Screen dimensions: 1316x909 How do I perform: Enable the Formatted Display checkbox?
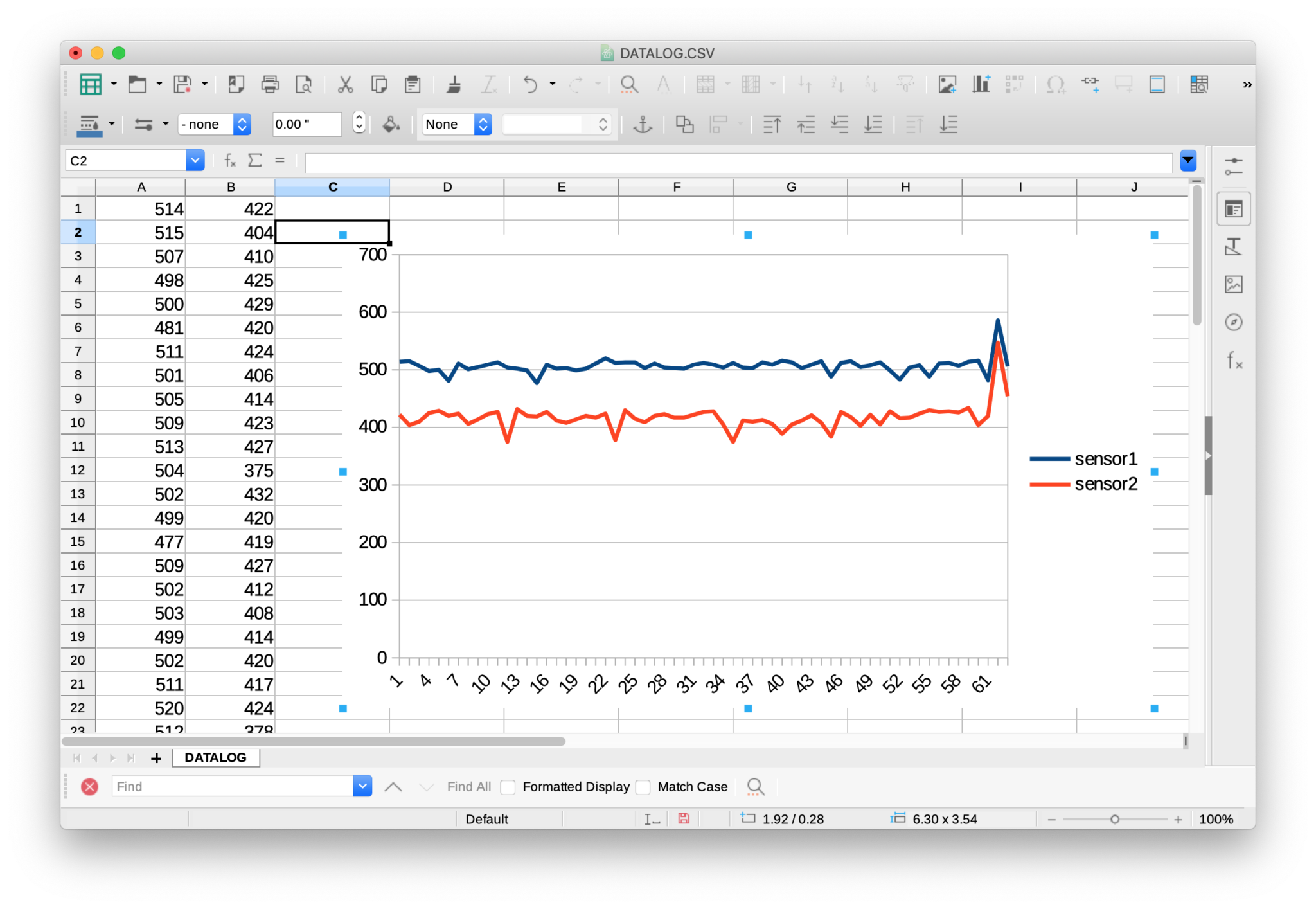(x=508, y=787)
